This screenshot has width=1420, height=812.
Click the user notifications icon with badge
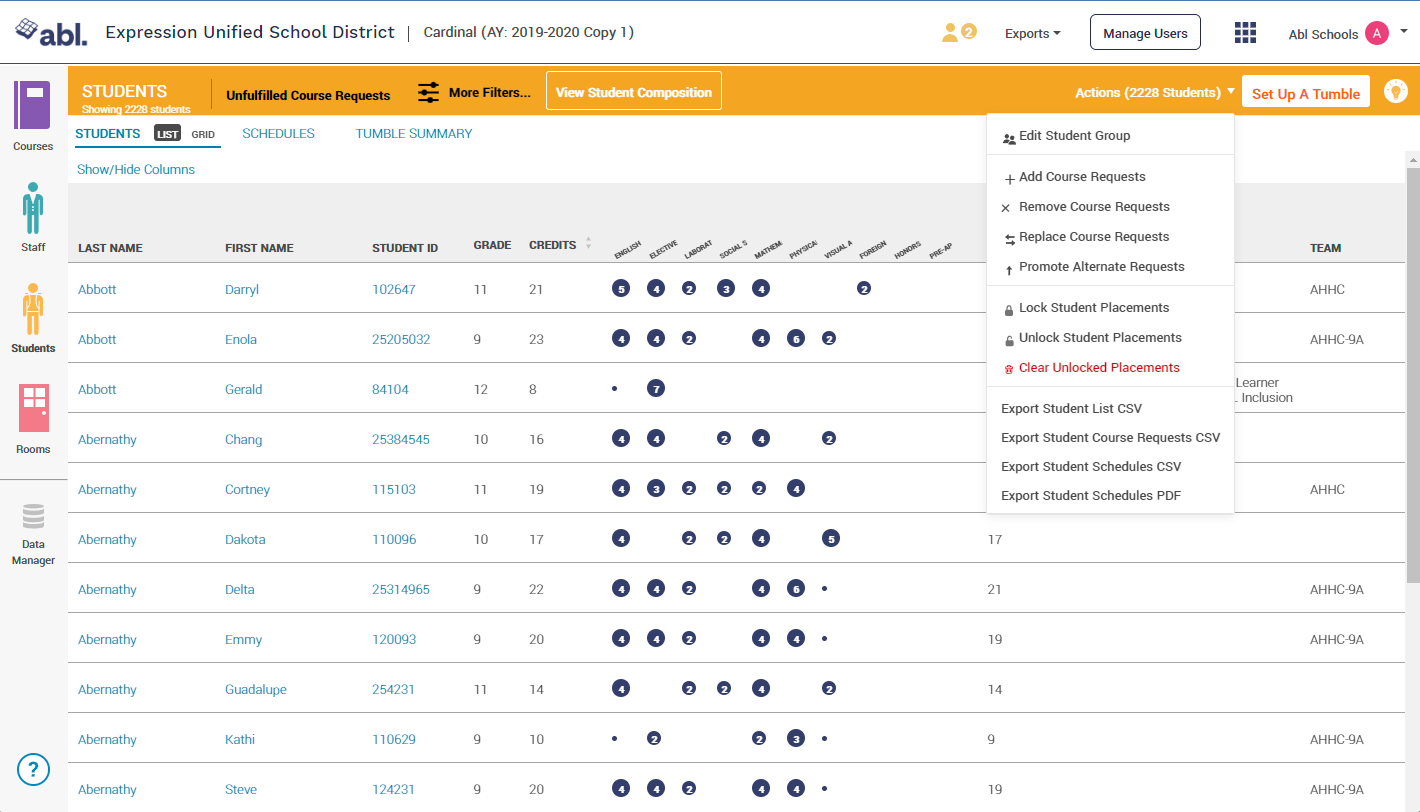pyautogui.click(x=958, y=33)
